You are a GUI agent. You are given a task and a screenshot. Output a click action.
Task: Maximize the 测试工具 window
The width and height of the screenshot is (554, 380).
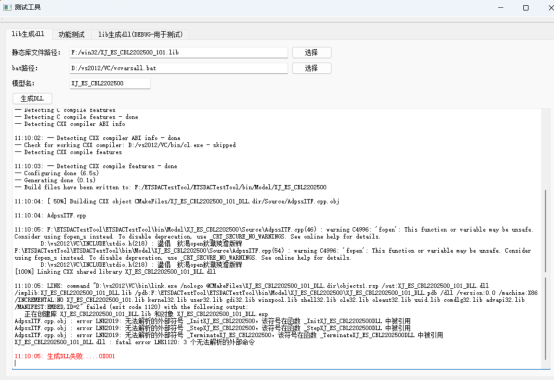(x=526, y=7)
